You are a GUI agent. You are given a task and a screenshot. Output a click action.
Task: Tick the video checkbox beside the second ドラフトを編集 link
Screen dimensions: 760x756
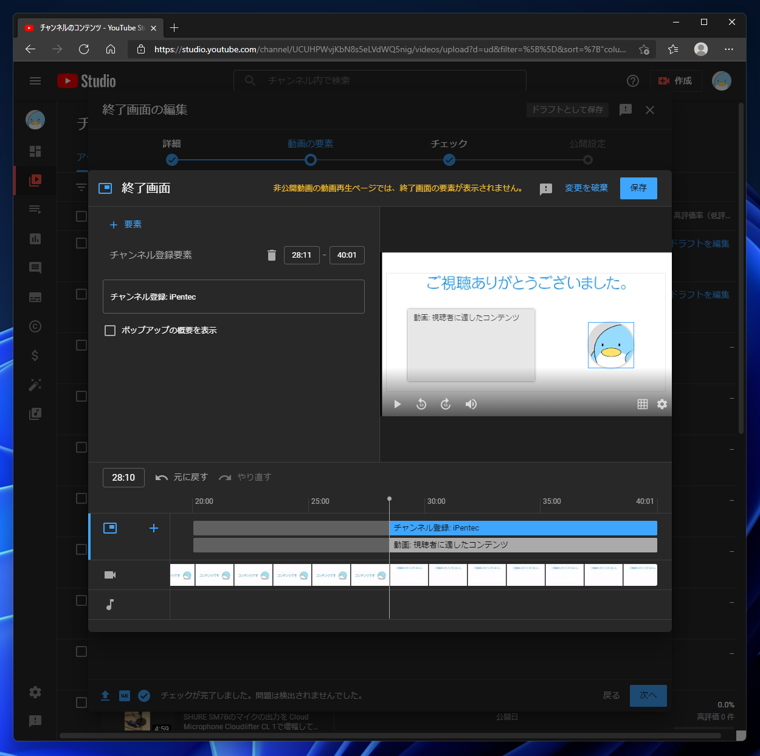click(81, 294)
